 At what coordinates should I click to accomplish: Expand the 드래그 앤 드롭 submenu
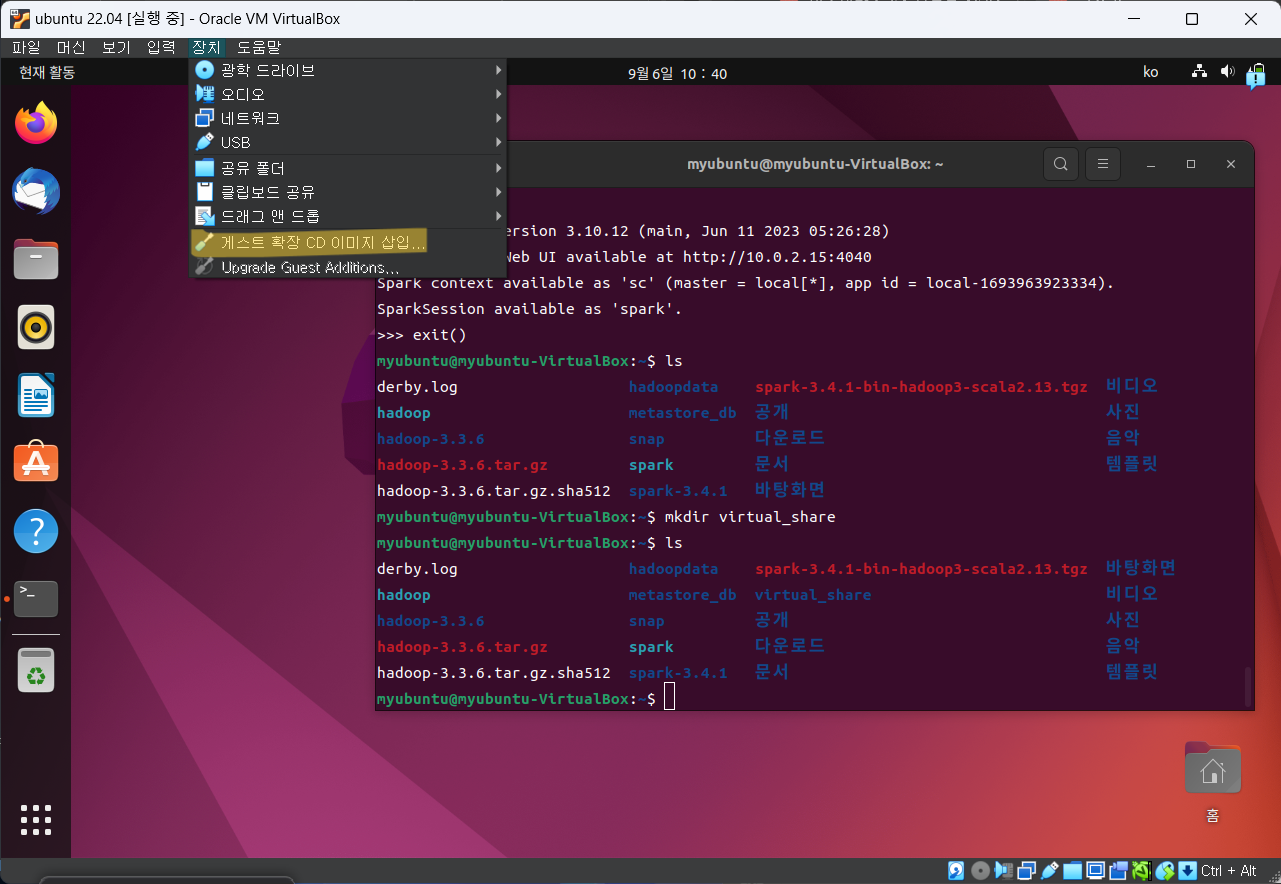click(348, 216)
